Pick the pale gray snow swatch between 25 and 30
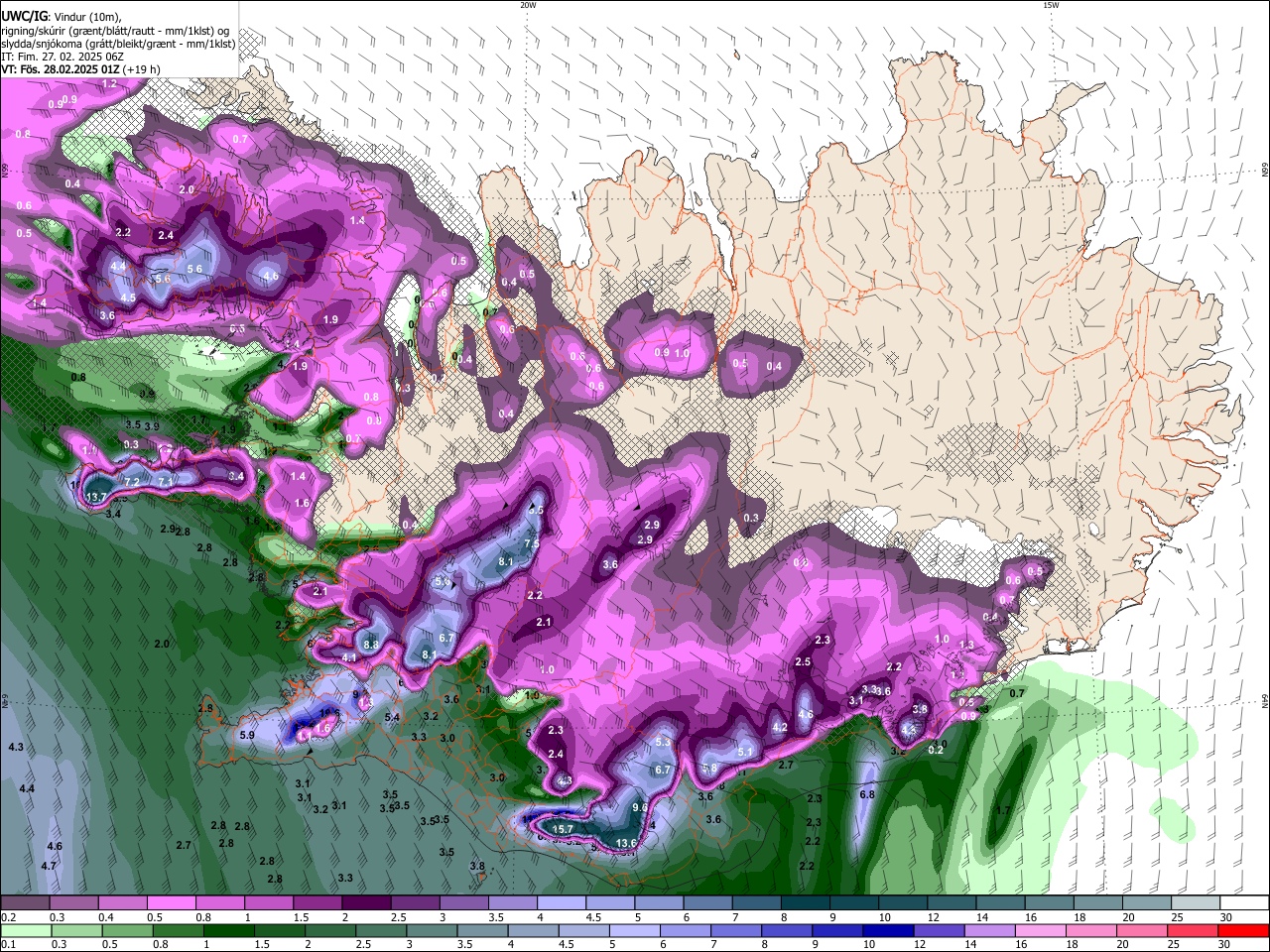Viewport: 1270px width, 952px height. 1197,903
